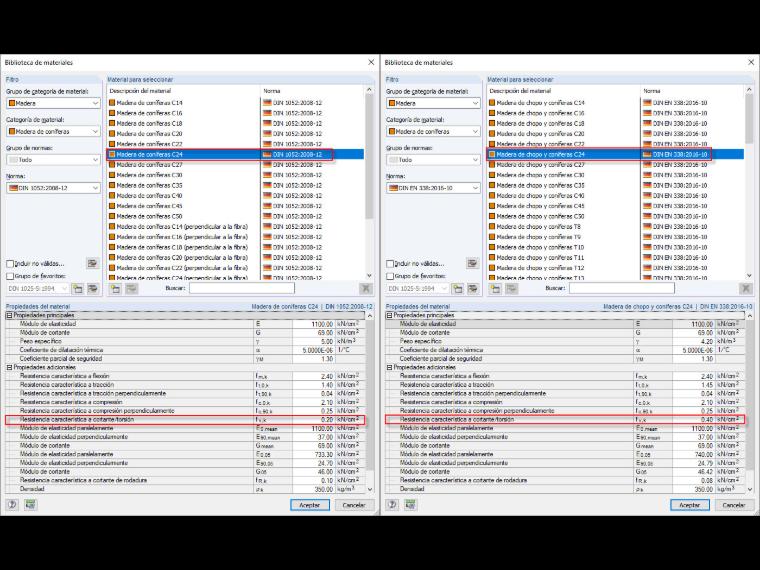This screenshot has height=570, width=760.
Task: Open the 'Todo' norm group dropdown in left dialog
Action: (53, 159)
